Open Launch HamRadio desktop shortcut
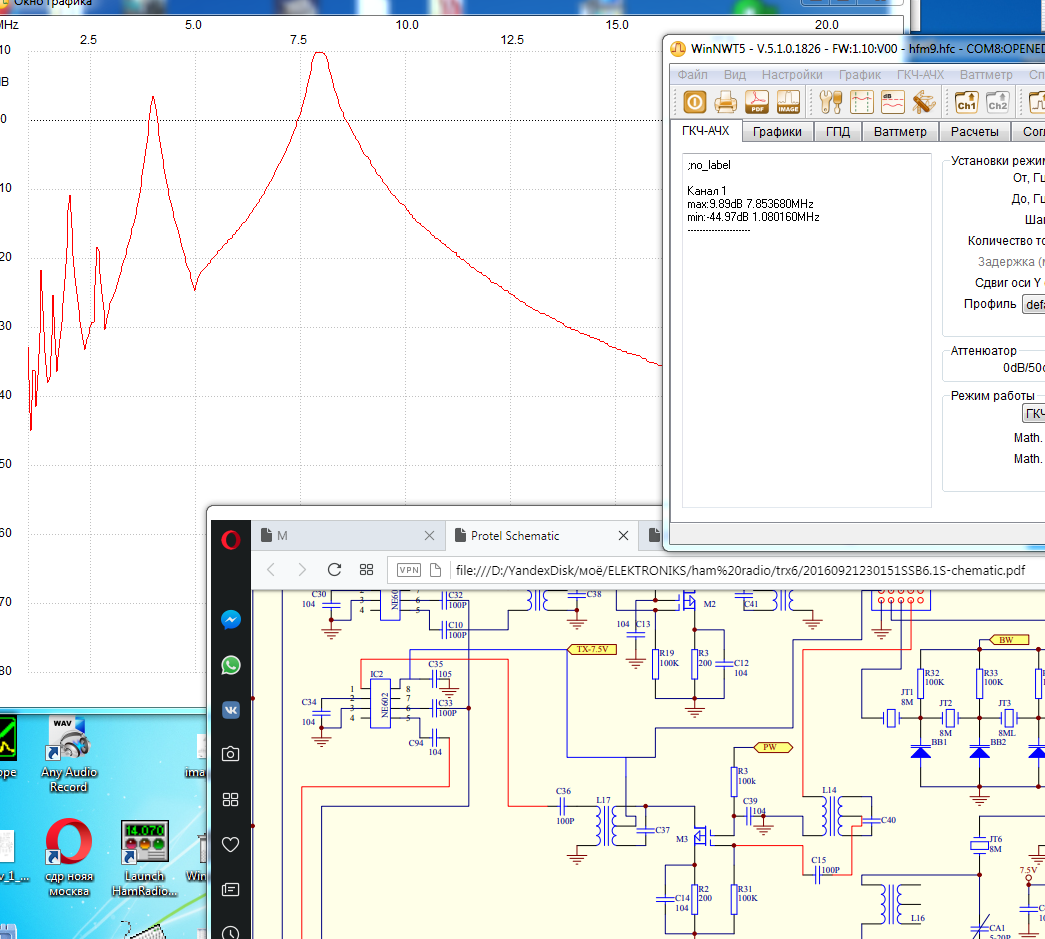 144,858
